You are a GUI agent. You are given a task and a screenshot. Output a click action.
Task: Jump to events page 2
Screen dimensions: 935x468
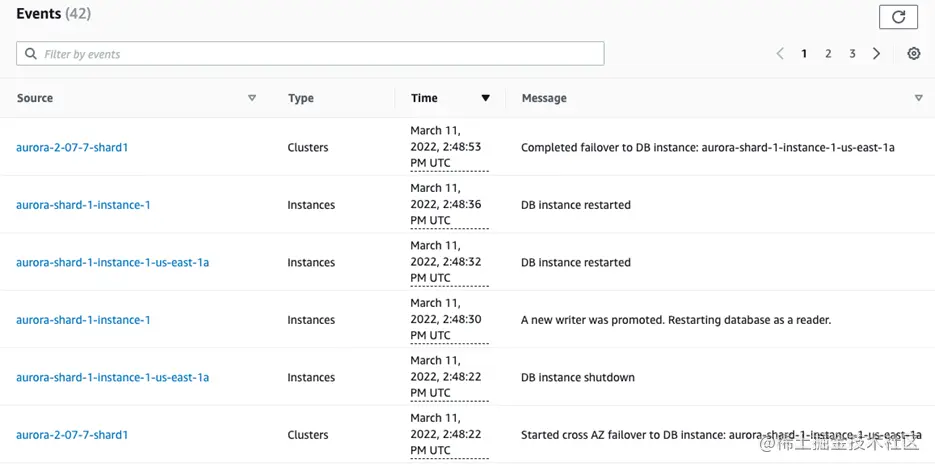(x=828, y=54)
